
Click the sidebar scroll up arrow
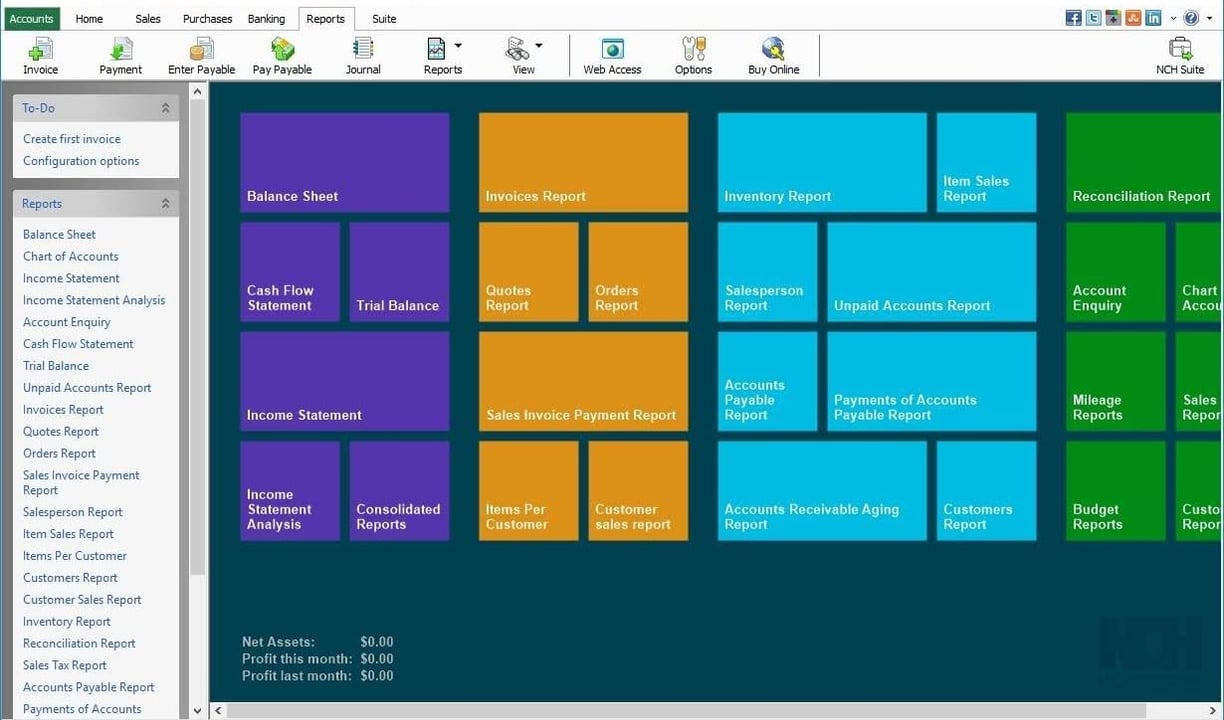(x=197, y=92)
